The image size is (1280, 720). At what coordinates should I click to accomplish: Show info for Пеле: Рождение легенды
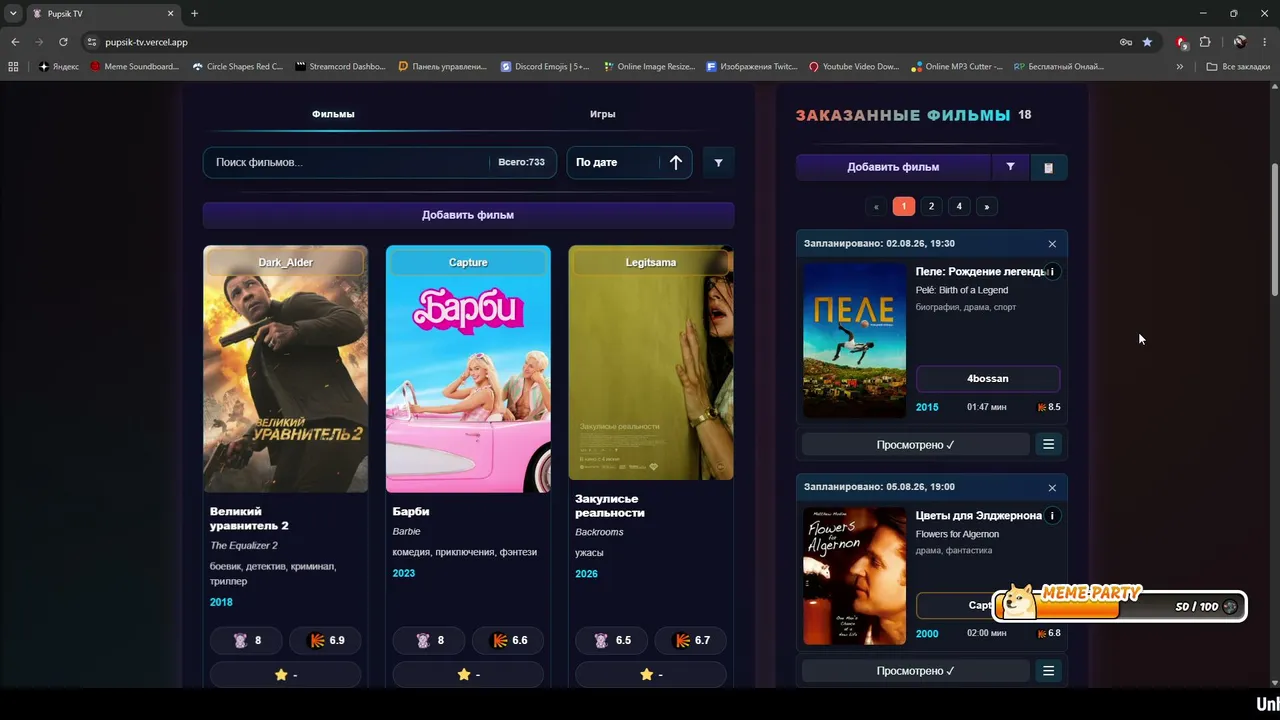coord(1052,272)
